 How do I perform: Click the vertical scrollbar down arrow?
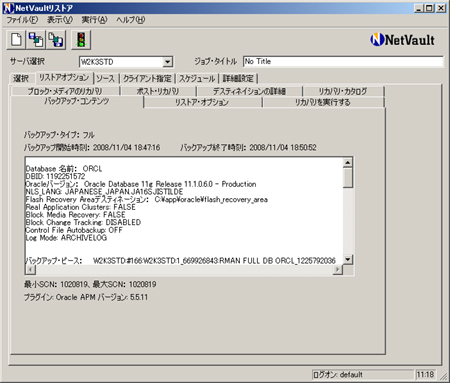[x=348, y=260]
